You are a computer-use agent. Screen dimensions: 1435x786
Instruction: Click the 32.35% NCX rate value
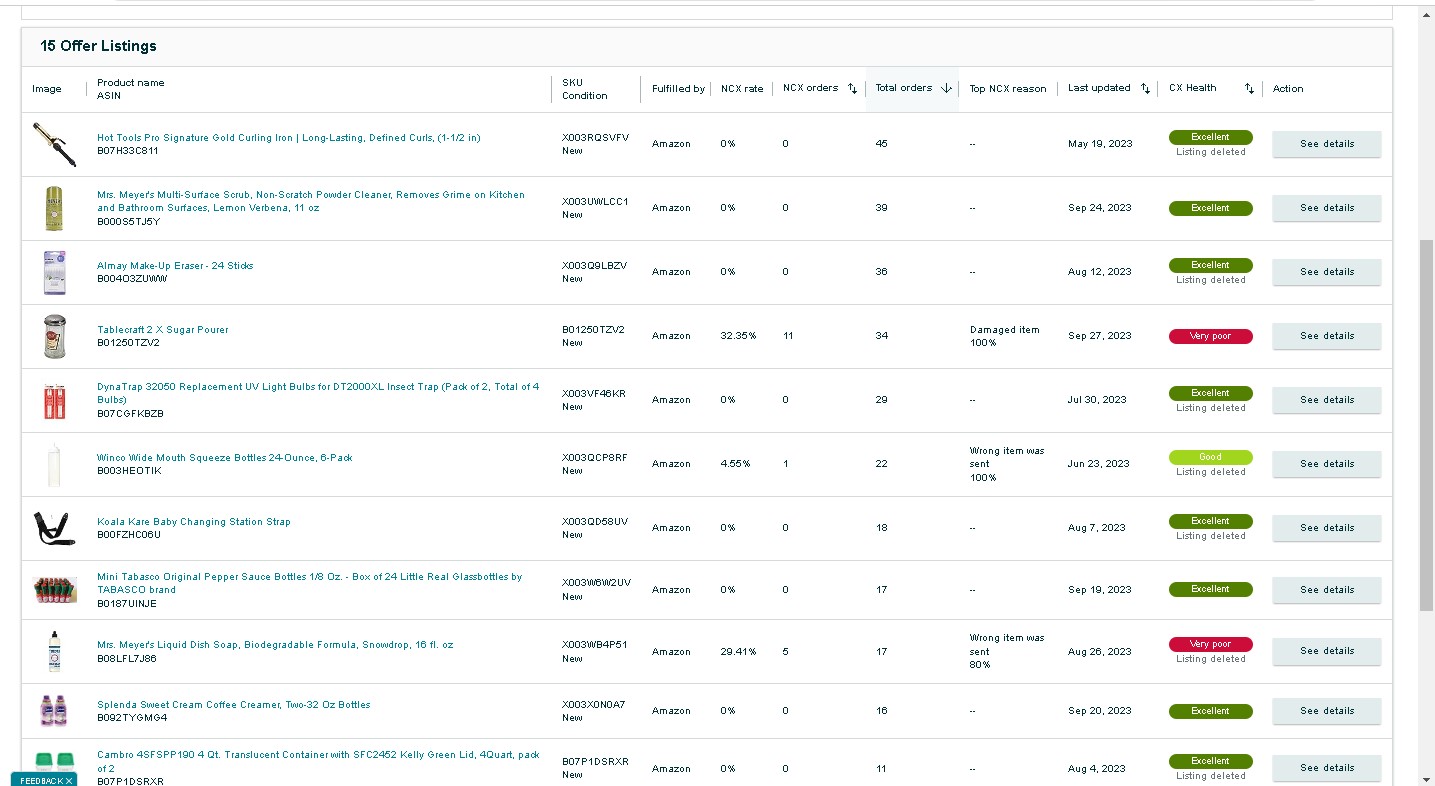point(738,336)
